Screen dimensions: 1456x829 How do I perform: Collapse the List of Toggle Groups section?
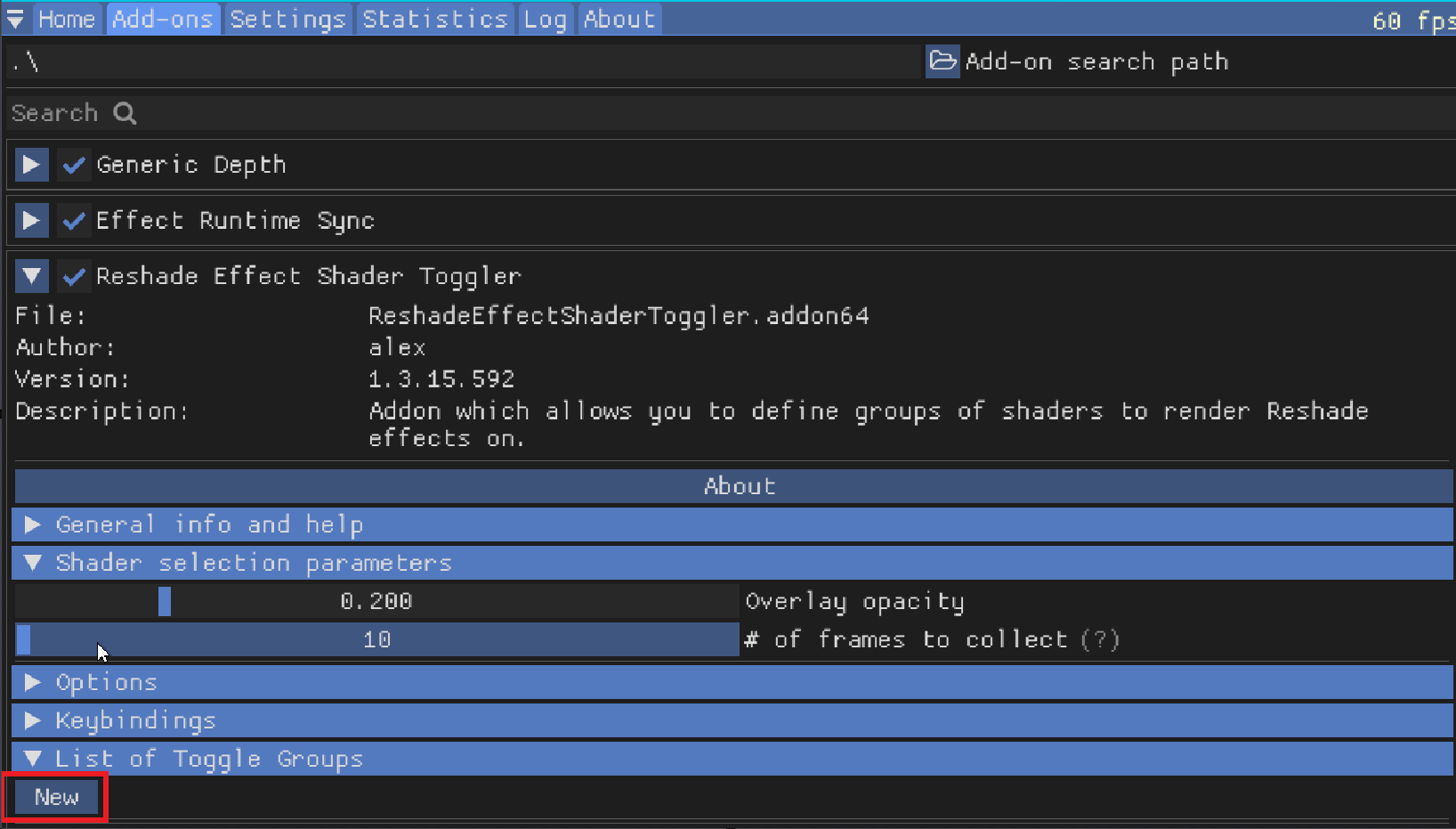coord(732,759)
